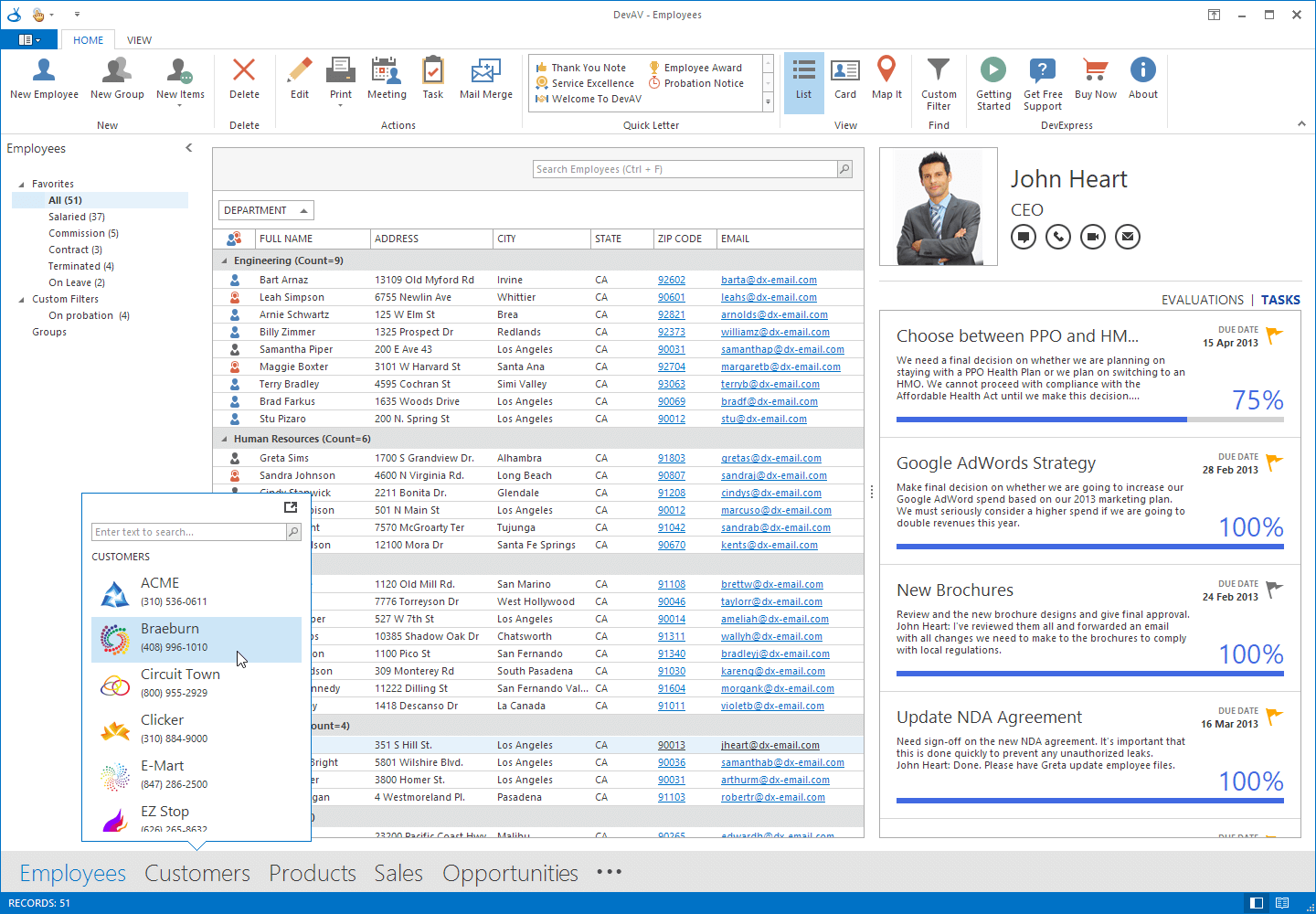Collapse the Engineering group rows

[225, 260]
